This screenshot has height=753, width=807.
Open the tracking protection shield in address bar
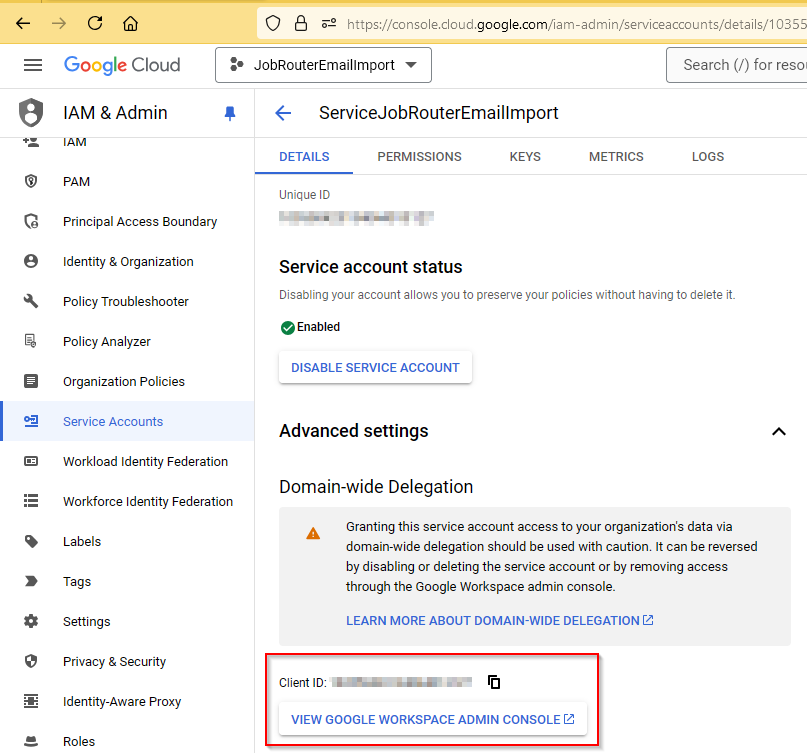(272, 22)
